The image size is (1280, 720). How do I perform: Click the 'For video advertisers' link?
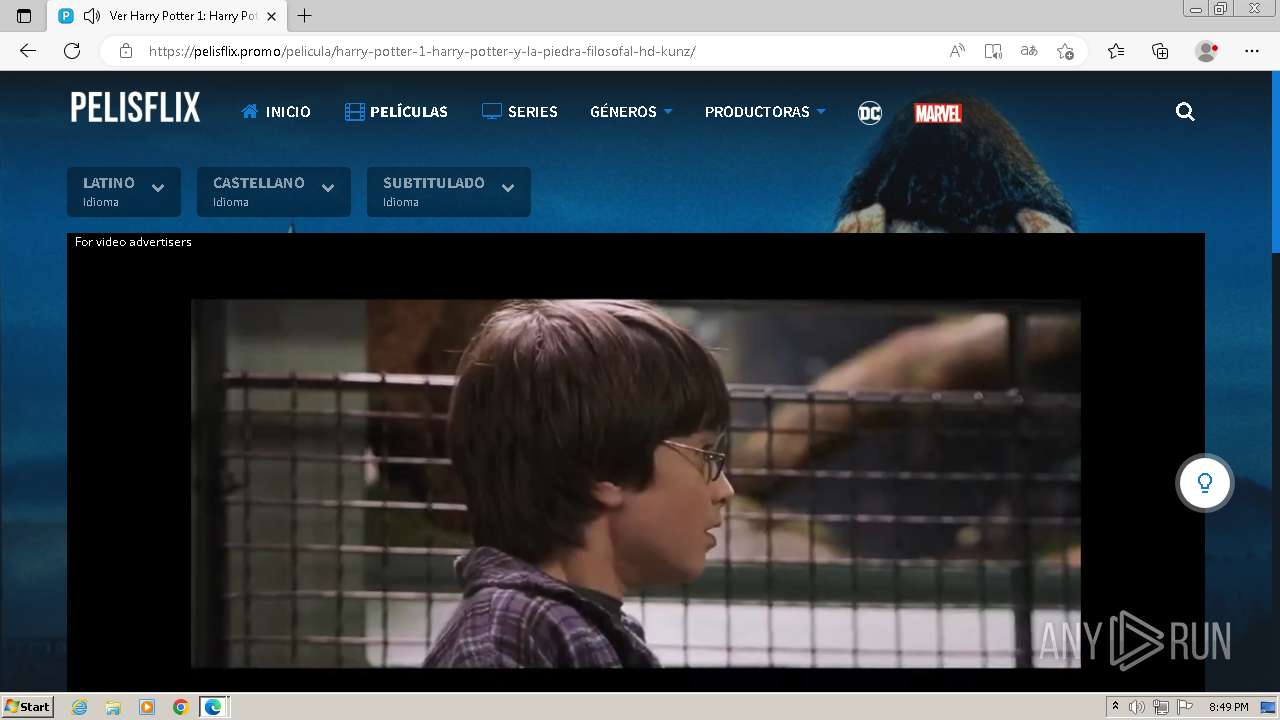pyautogui.click(x=133, y=242)
